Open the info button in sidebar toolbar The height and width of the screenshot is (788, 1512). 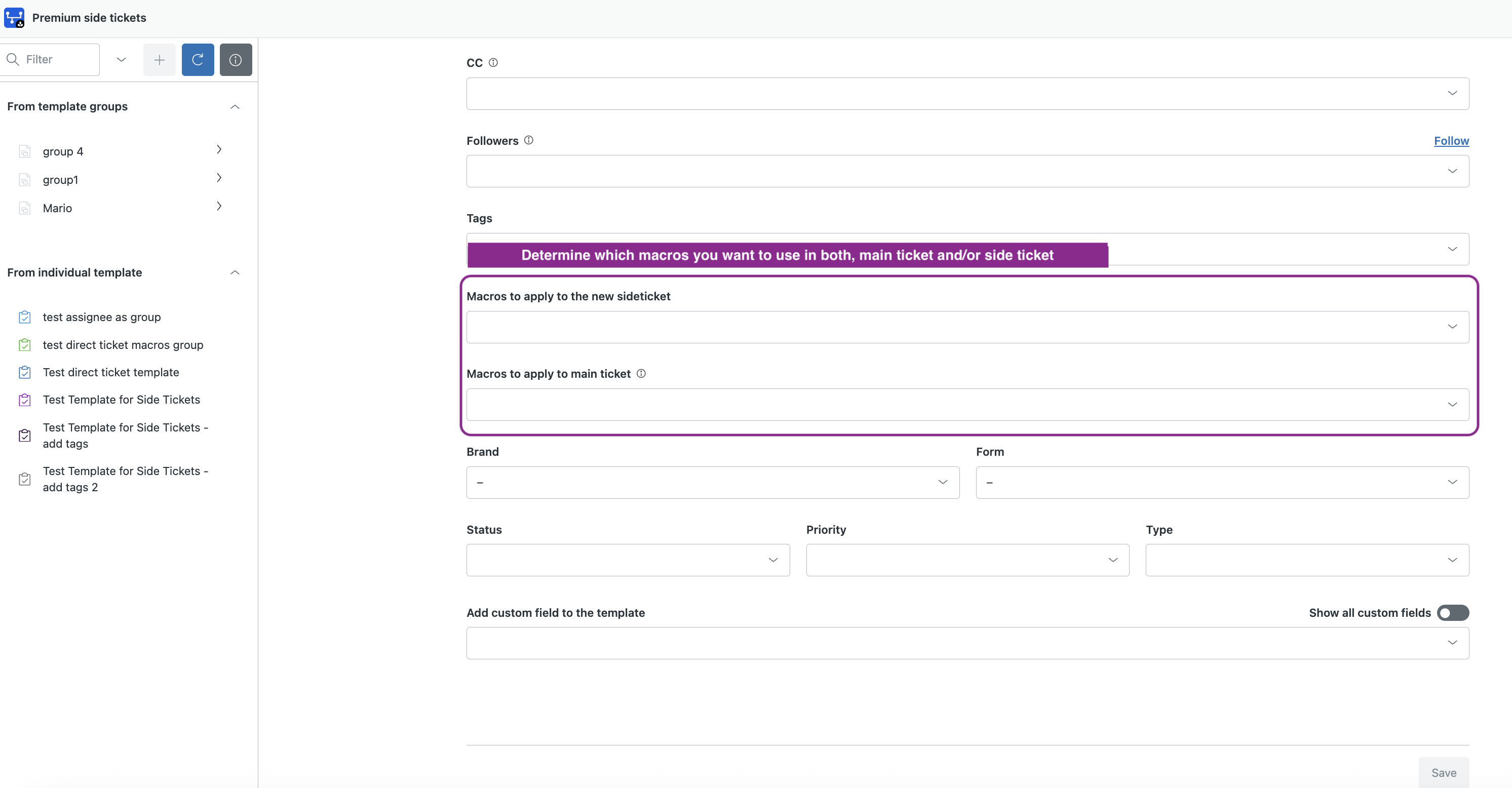(x=236, y=59)
